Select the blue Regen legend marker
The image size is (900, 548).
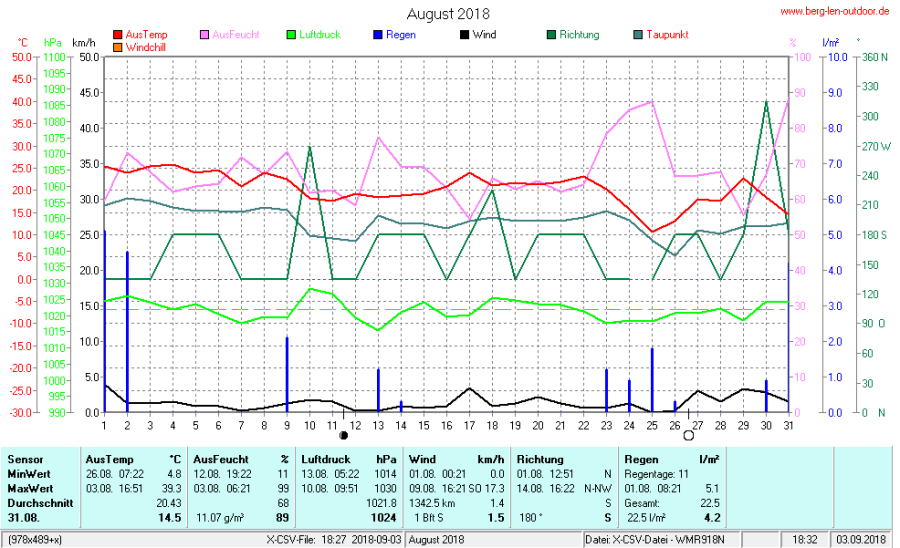(378, 35)
